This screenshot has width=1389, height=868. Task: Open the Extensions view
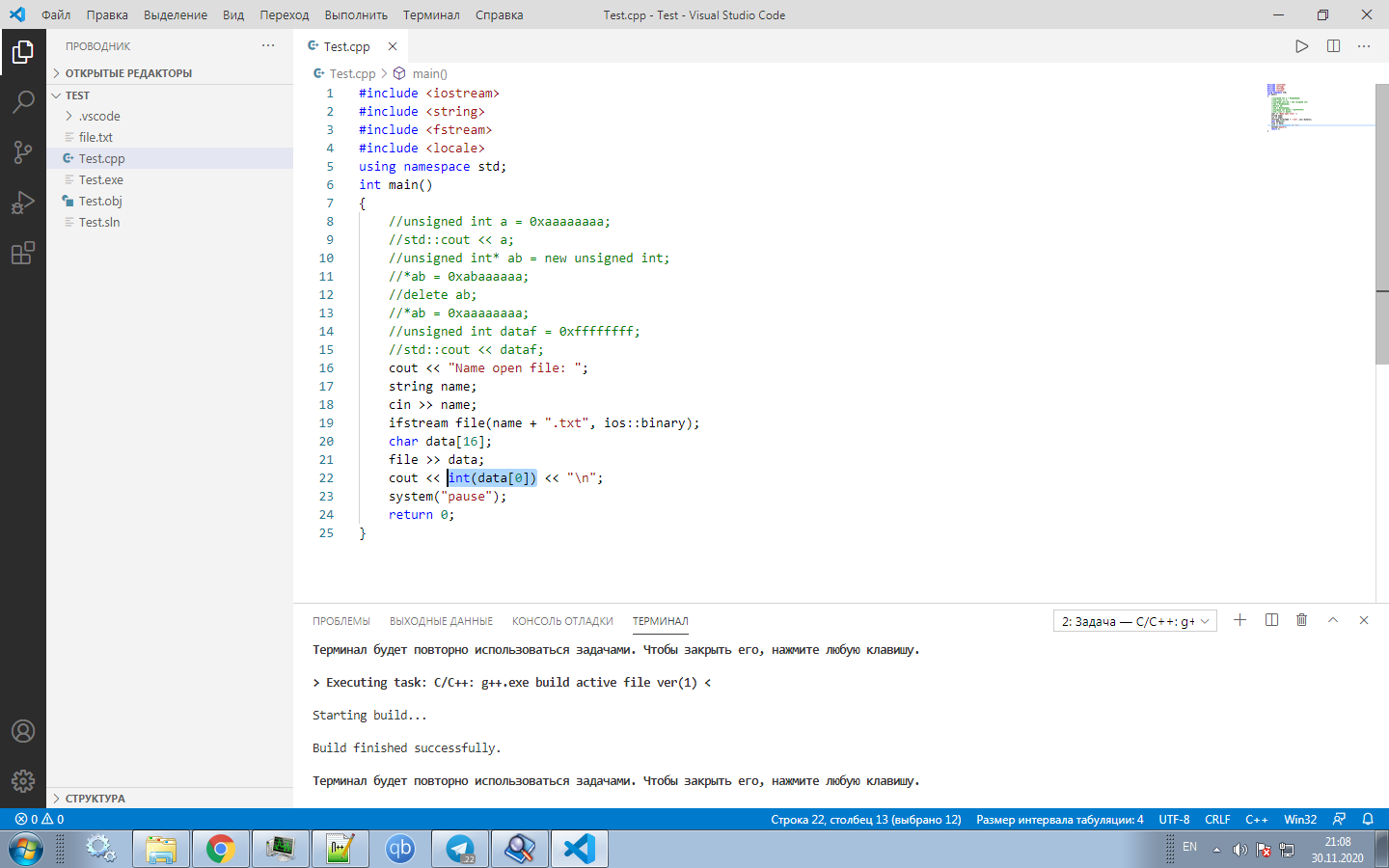point(23,253)
